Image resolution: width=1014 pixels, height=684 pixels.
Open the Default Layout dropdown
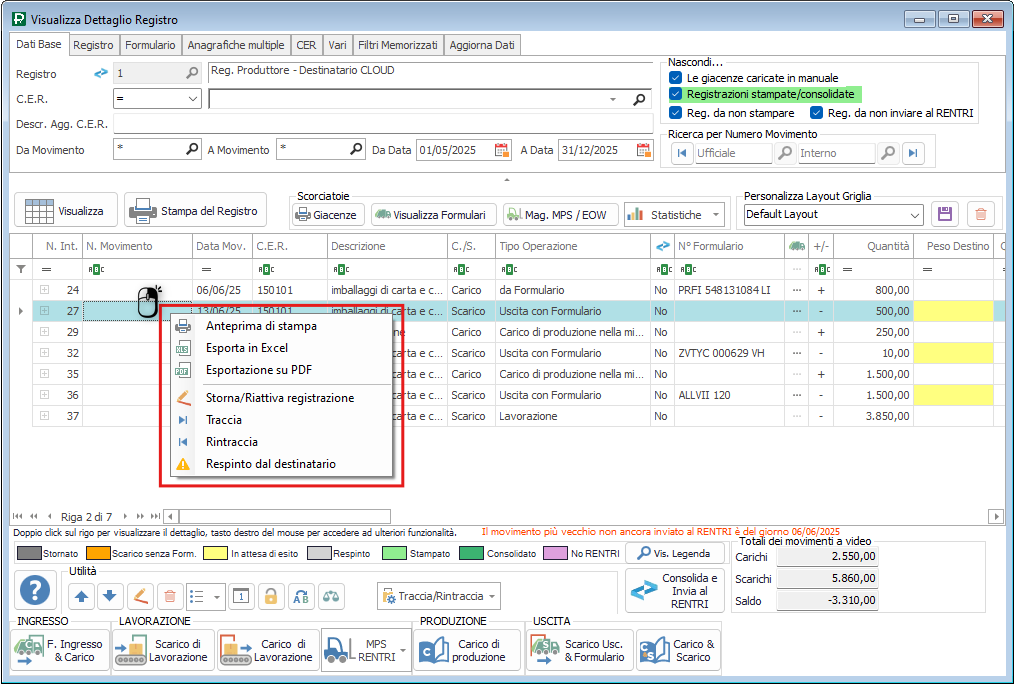[x=914, y=215]
